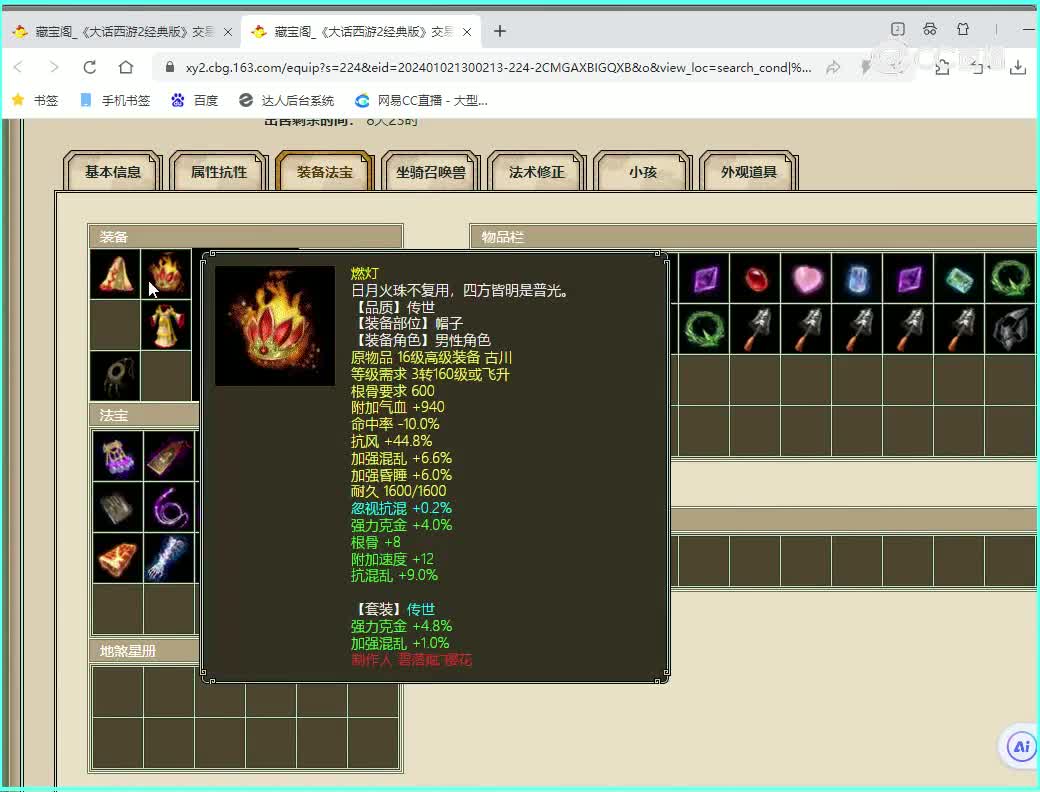Select the brown talisman 法宝 icon
Screen dimensions: 1040x792
[x=169, y=456]
